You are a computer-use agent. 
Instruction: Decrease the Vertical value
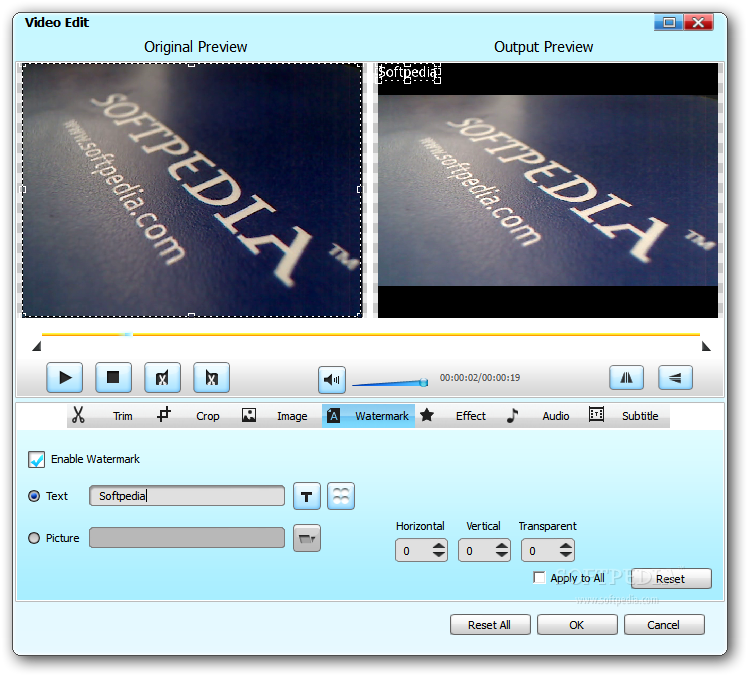502,555
